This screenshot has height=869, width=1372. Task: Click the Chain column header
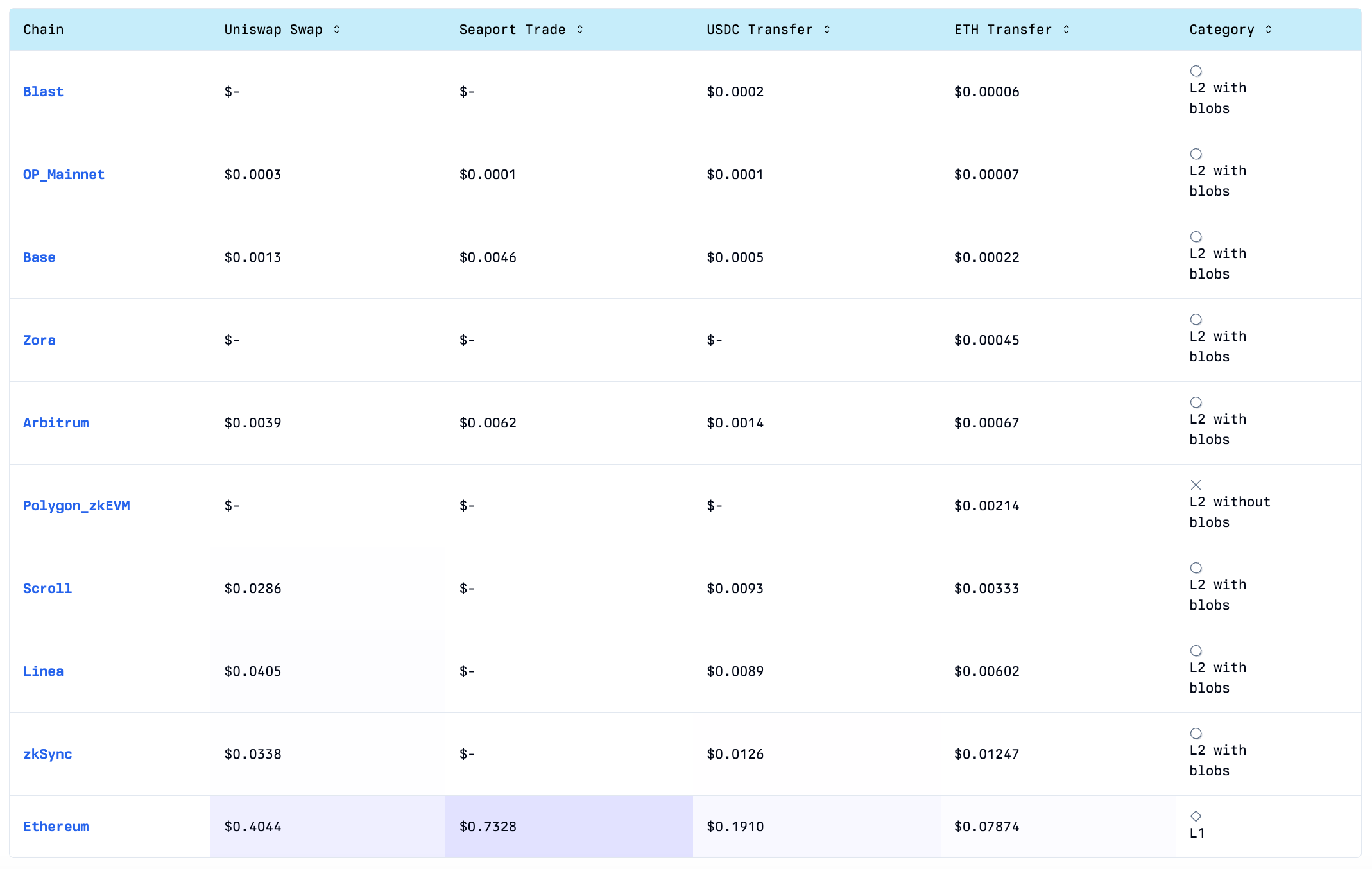pos(44,30)
